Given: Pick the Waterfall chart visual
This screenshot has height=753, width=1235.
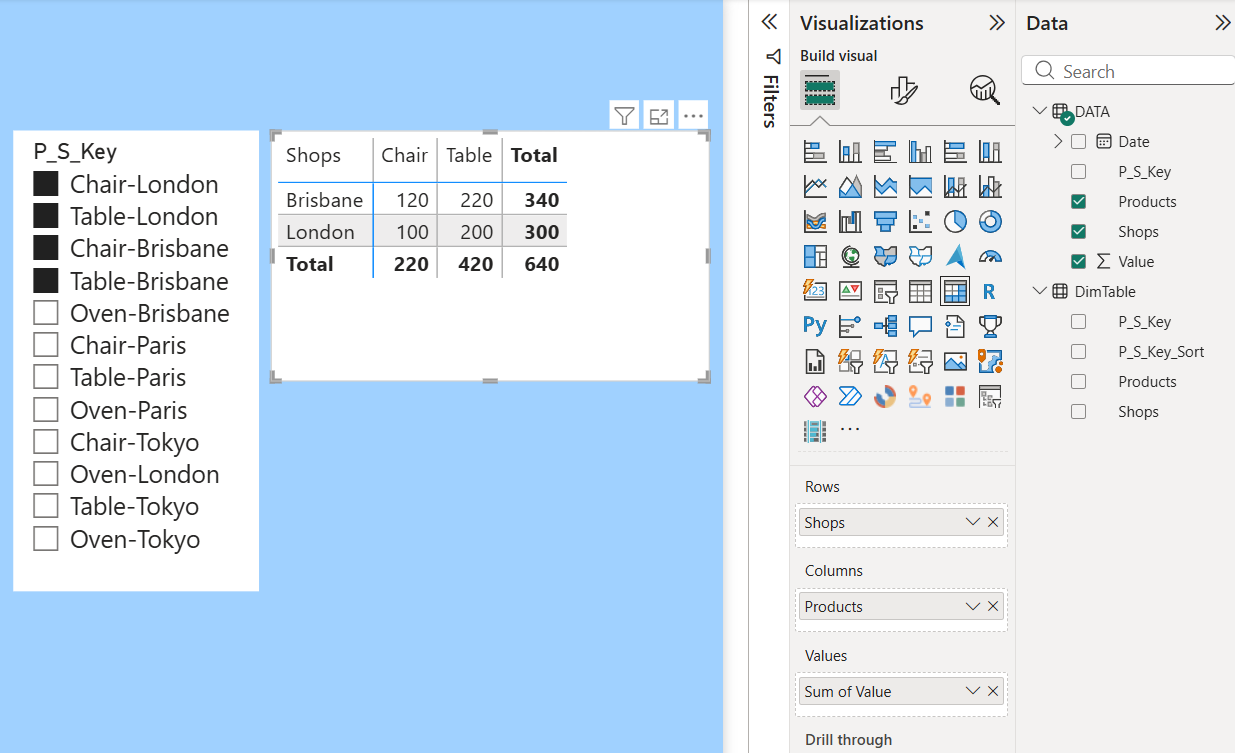Looking at the screenshot, I should point(850,222).
